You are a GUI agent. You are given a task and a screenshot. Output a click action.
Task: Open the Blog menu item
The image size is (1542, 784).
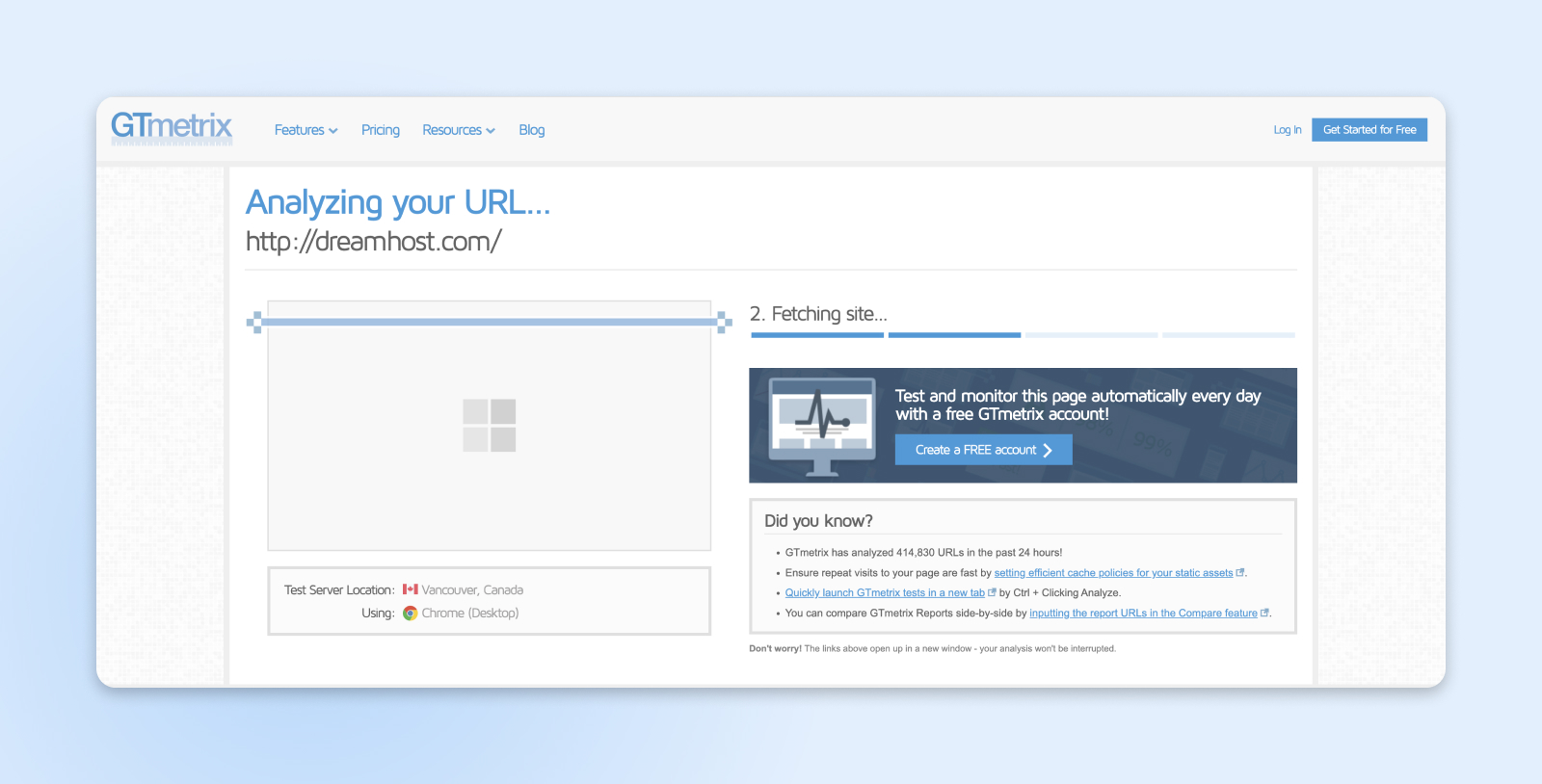pyautogui.click(x=532, y=130)
